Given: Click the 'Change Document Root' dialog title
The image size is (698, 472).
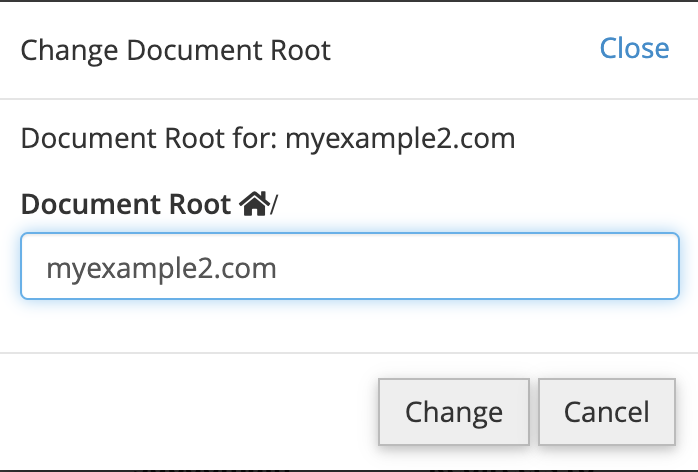Looking at the screenshot, I should click(x=175, y=49).
